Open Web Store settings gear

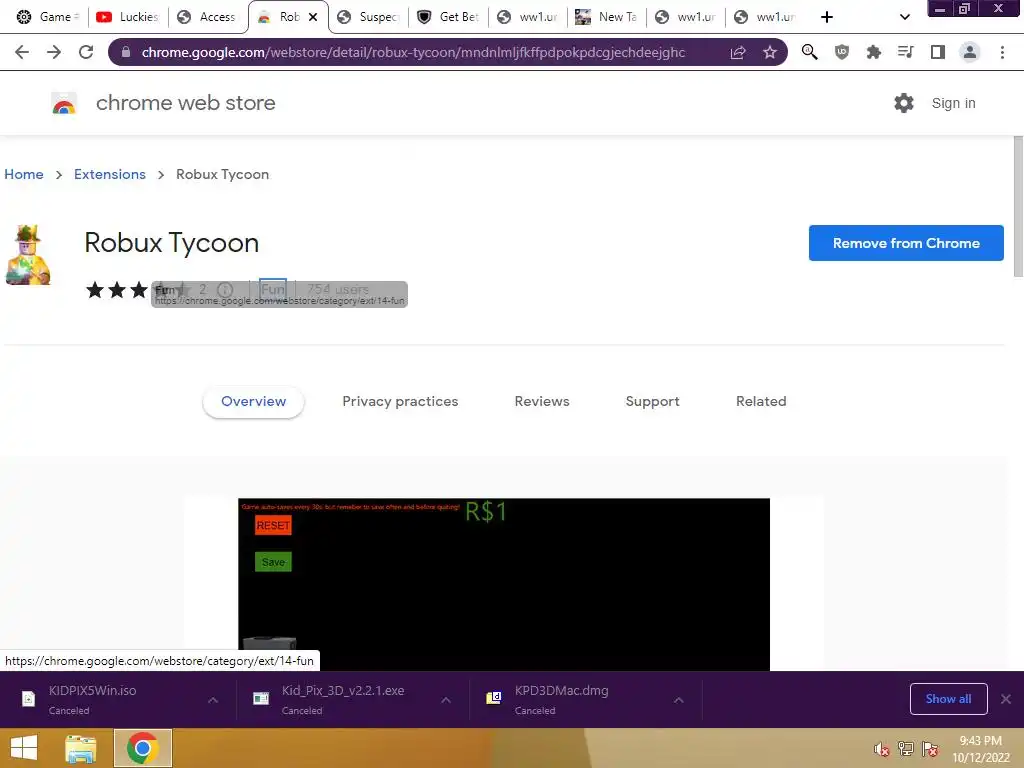coord(904,103)
